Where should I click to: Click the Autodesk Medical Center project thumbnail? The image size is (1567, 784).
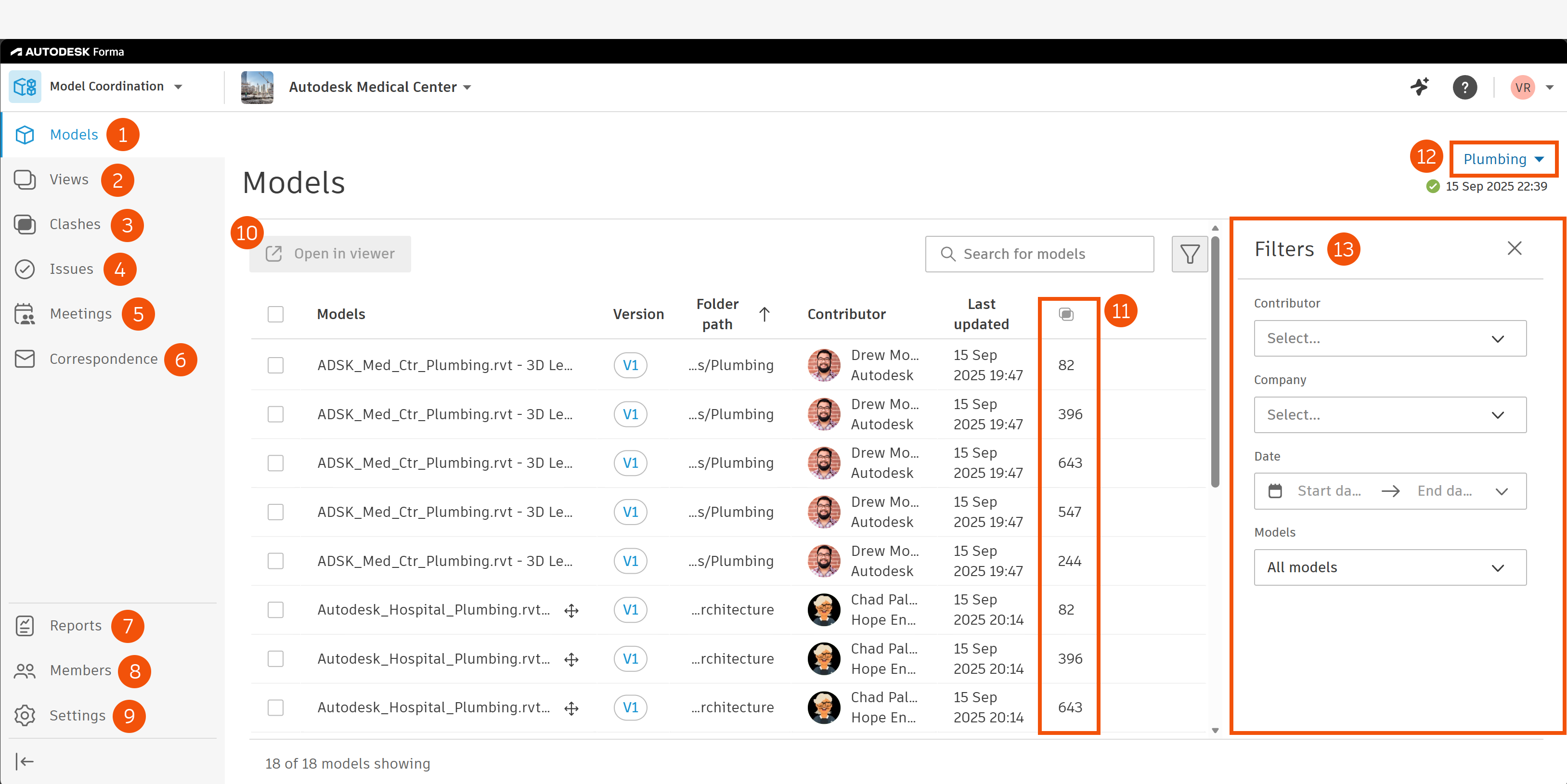pos(257,87)
